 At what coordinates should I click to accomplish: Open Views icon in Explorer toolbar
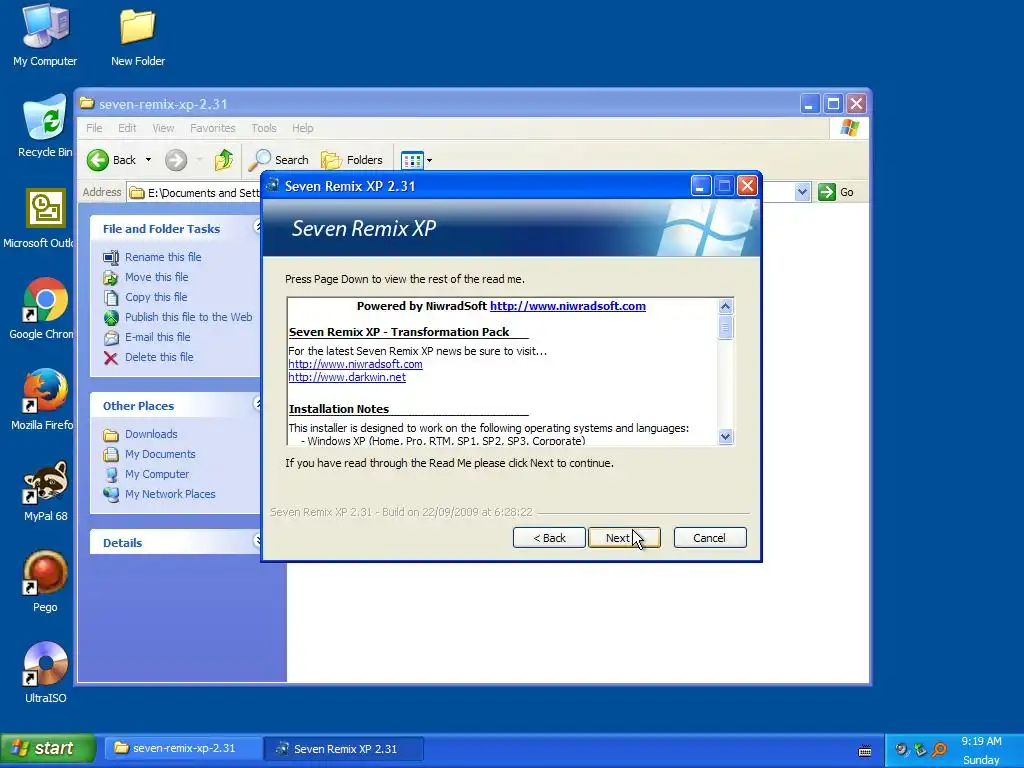pyautogui.click(x=412, y=160)
